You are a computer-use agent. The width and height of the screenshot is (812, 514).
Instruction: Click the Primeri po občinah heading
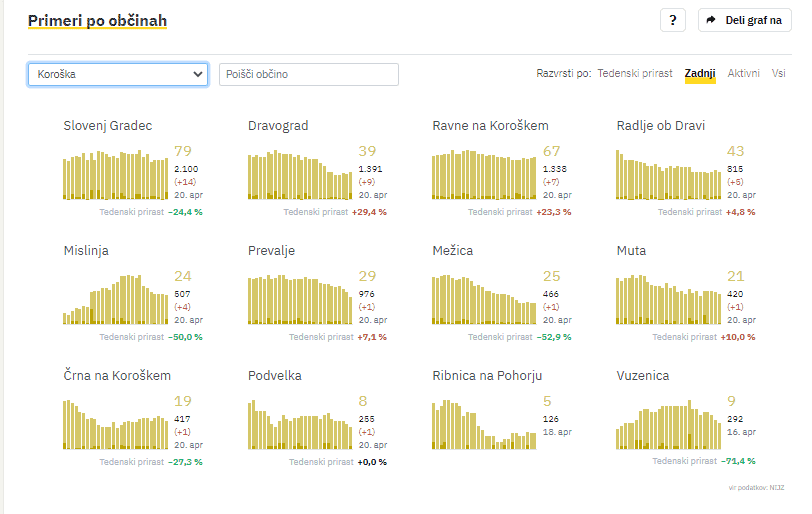[97, 21]
